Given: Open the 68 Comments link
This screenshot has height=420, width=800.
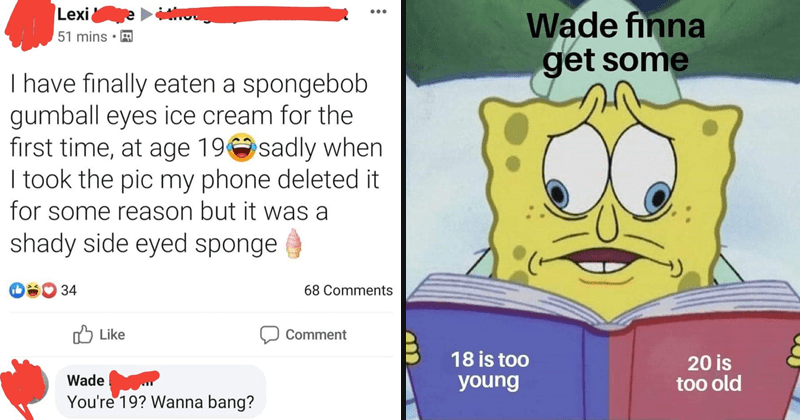Looking at the screenshot, I should 348,290.
